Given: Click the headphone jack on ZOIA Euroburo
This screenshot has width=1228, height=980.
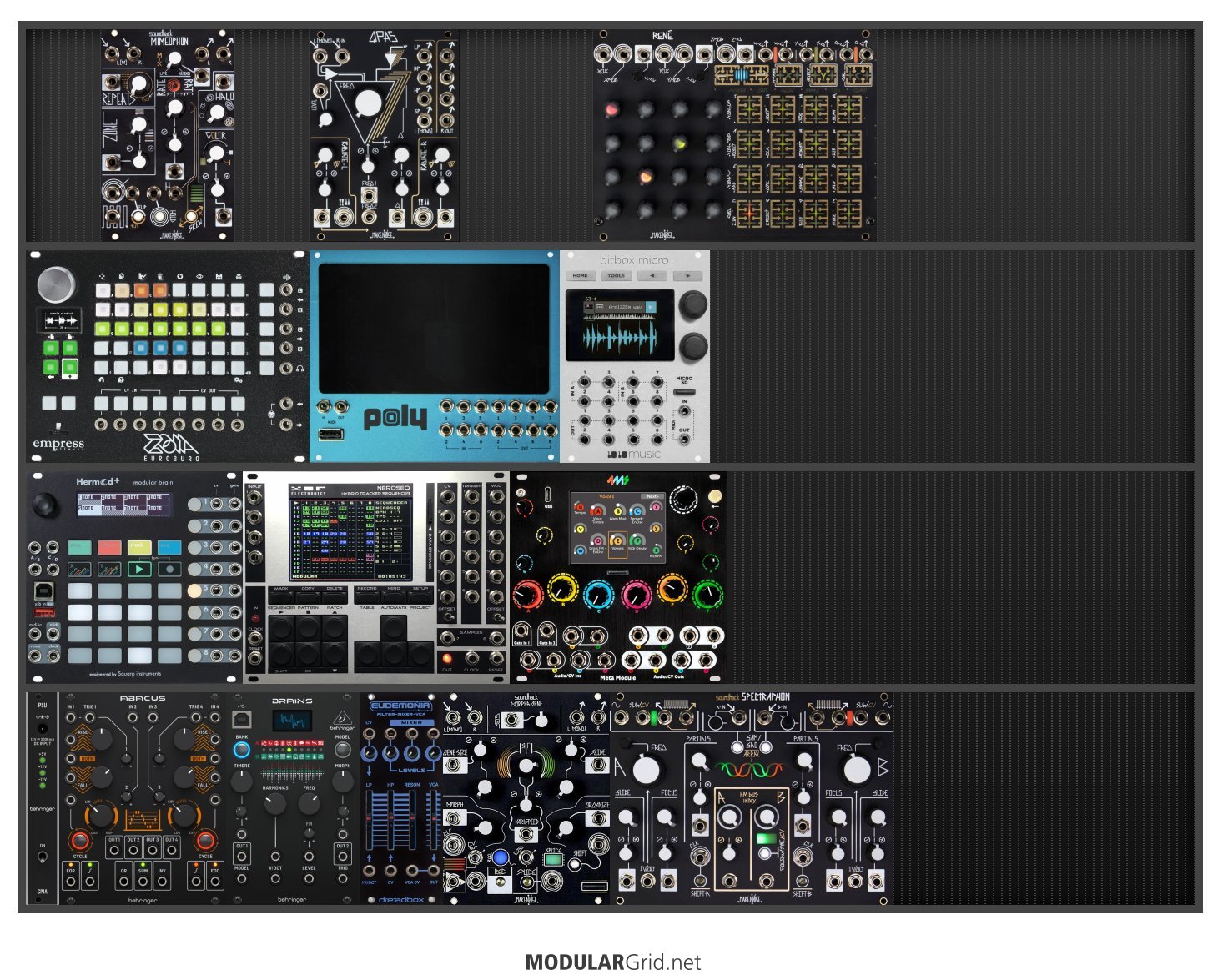Looking at the screenshot, I should 288,368.
